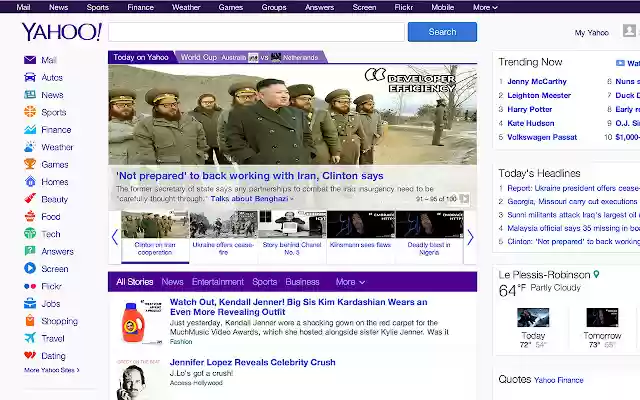Select the Shopping bag icon
Screen dimensions: 640x400
click(30, 321)
